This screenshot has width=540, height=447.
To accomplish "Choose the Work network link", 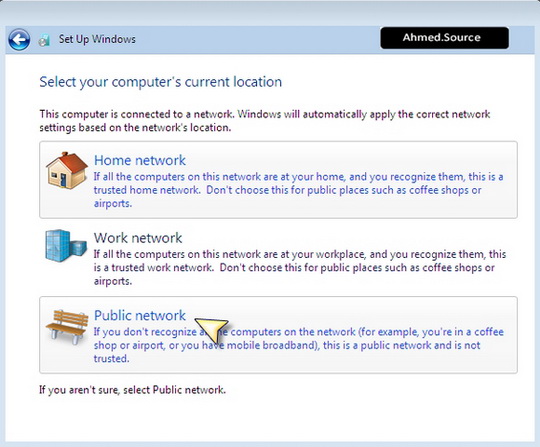I will [138, 238].
